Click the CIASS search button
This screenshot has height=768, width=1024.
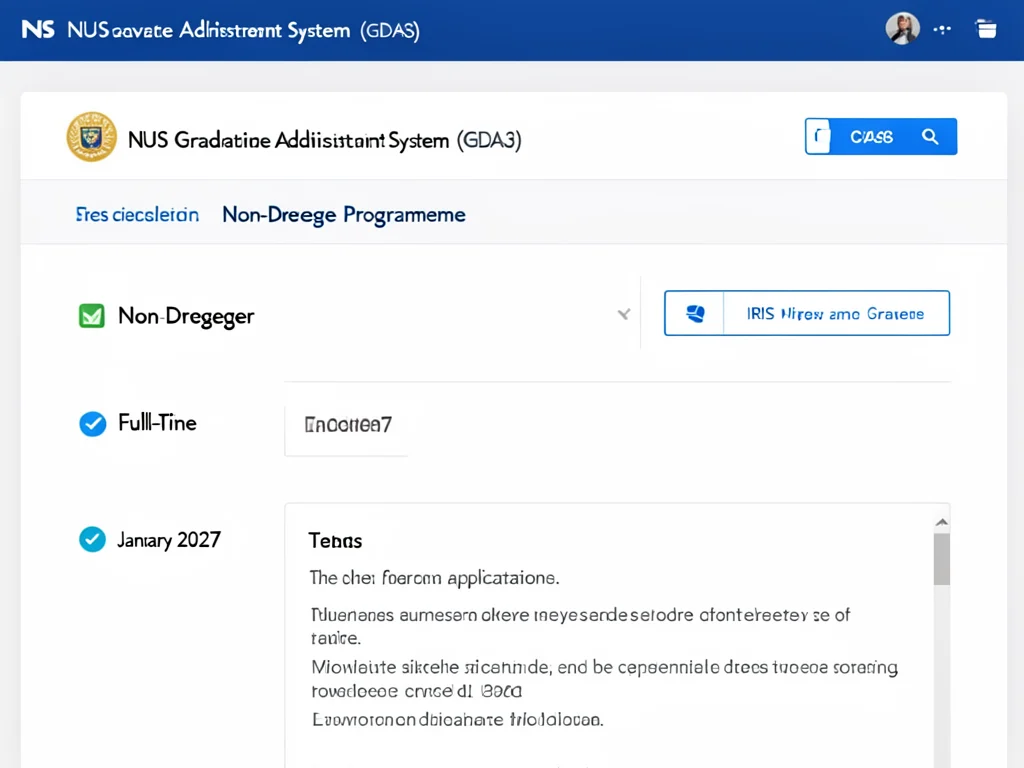point(881,136)
